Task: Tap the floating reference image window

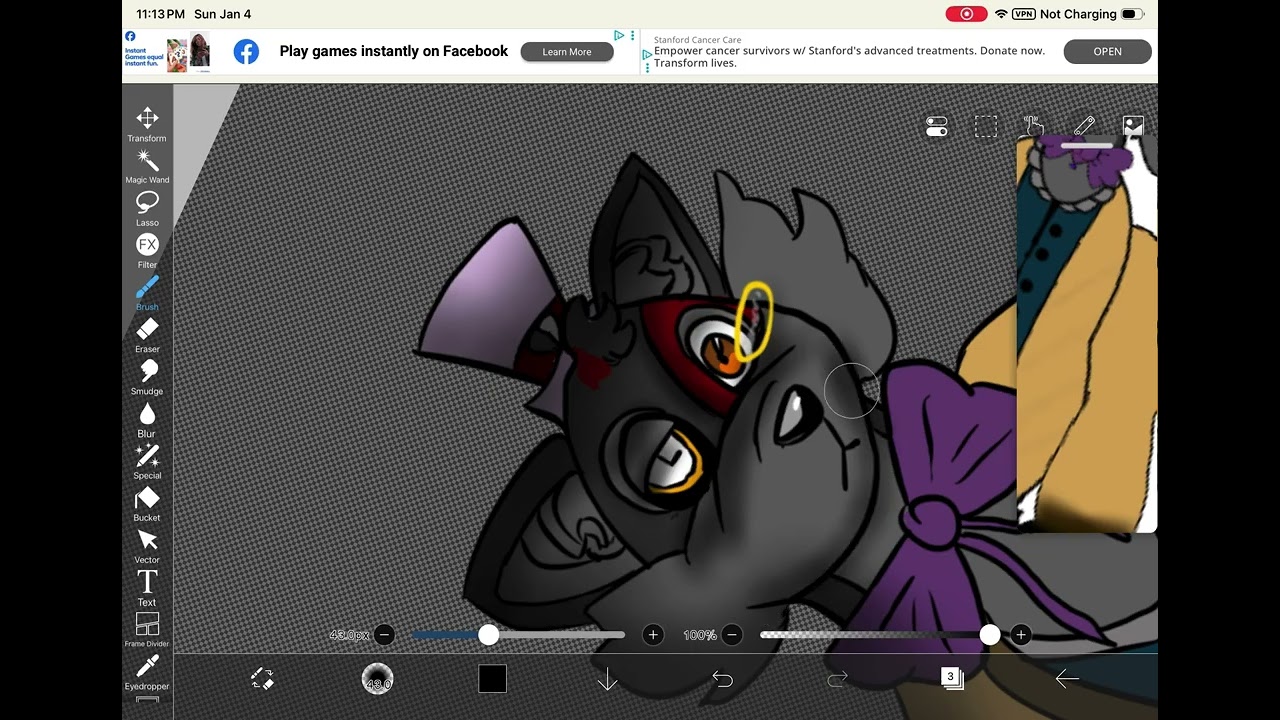Action: [x=1087, y=333]
